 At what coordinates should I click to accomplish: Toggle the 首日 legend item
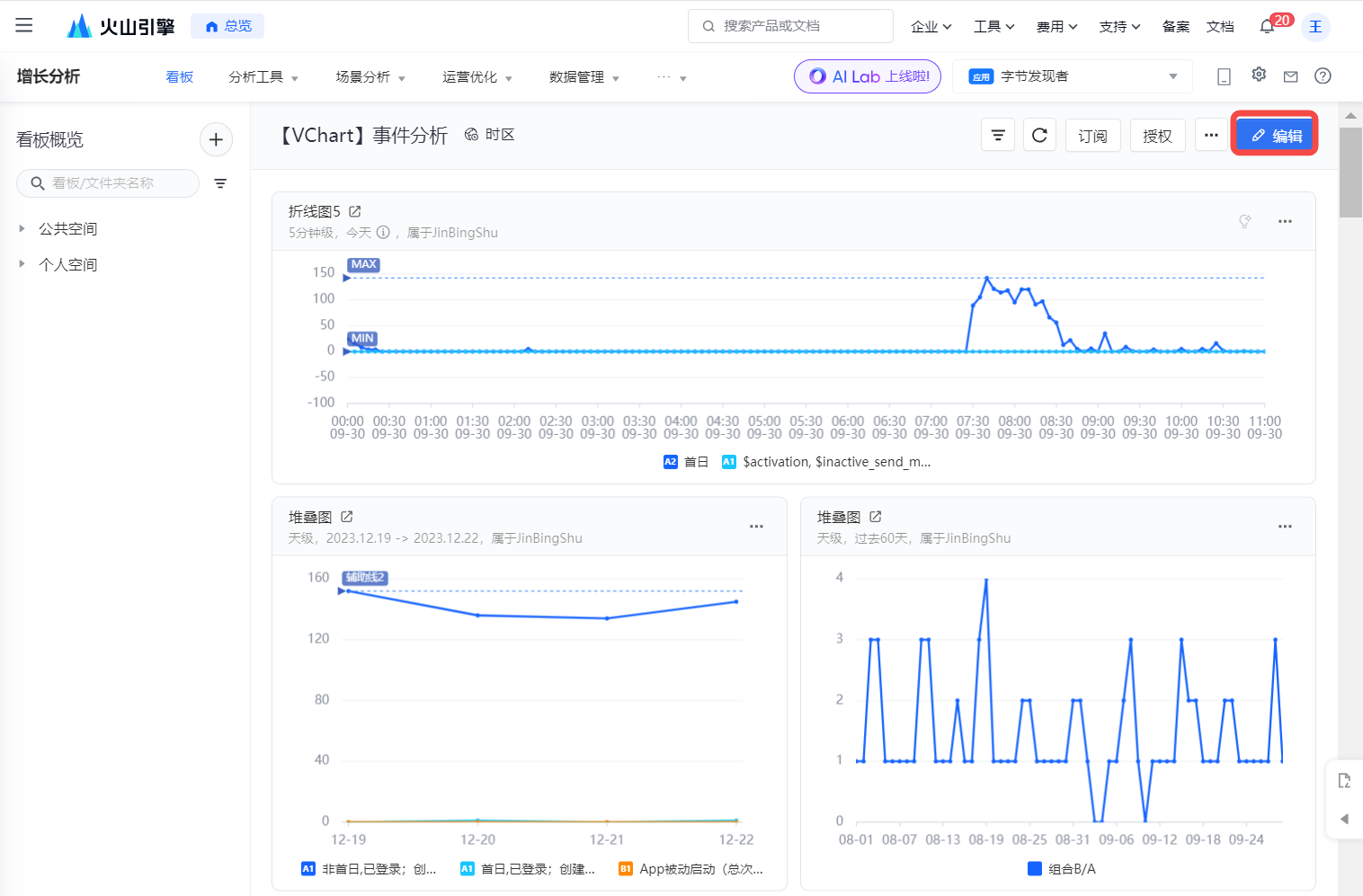686,462
